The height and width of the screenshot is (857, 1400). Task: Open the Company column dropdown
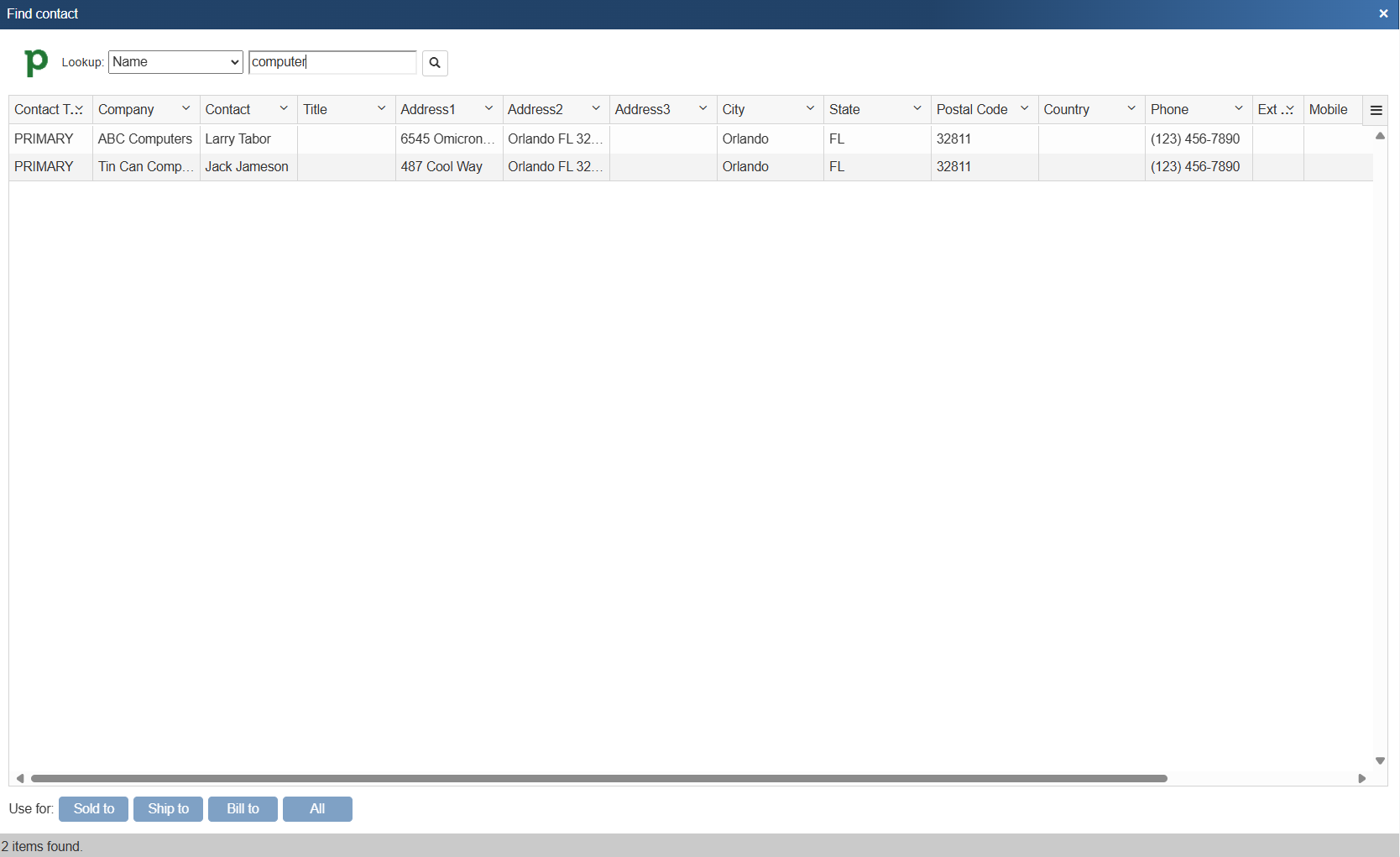tap(185, 109)
